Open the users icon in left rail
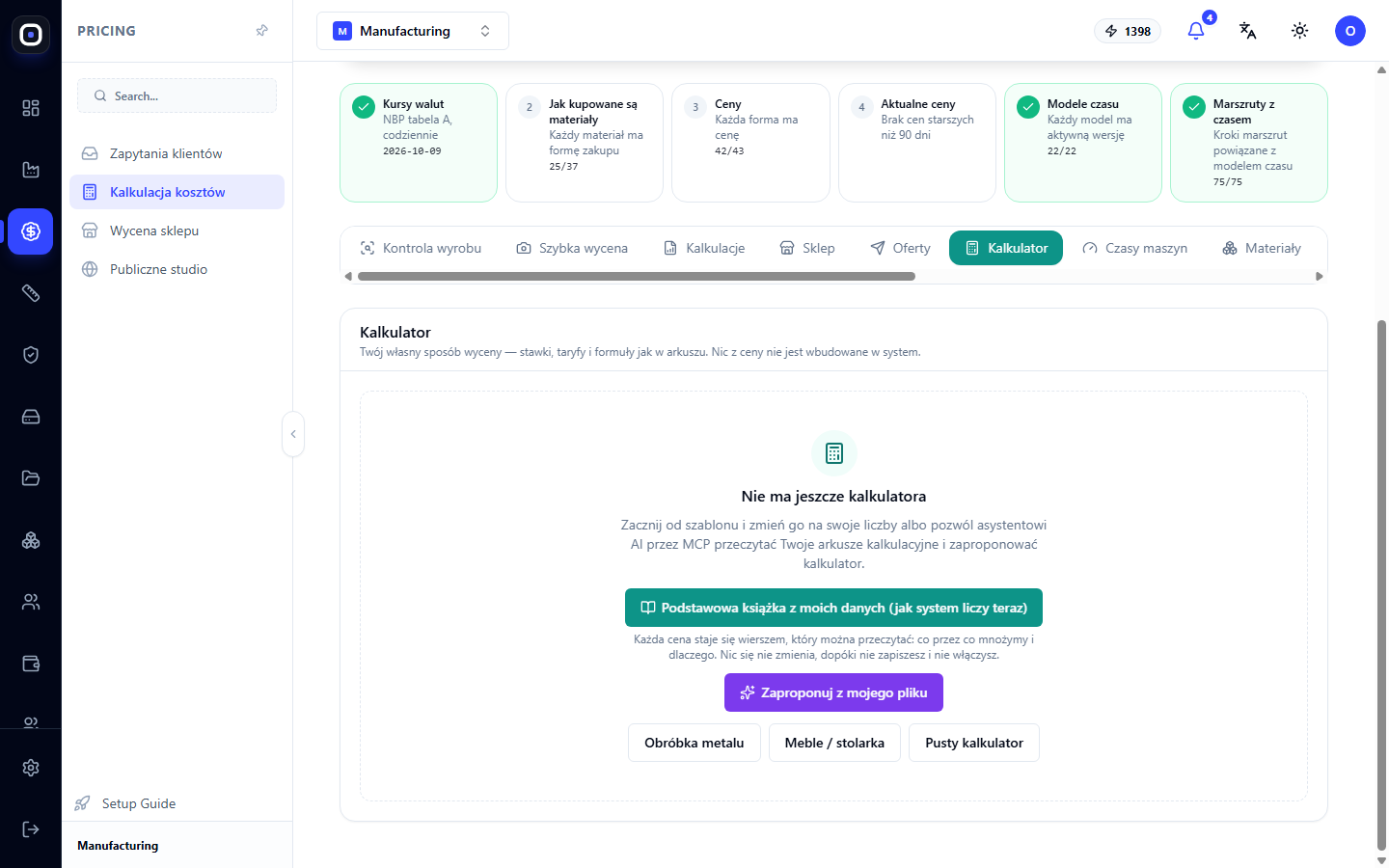Image resolution: width=1389 pixels, height=868 pixels. (x=31, y=602)
